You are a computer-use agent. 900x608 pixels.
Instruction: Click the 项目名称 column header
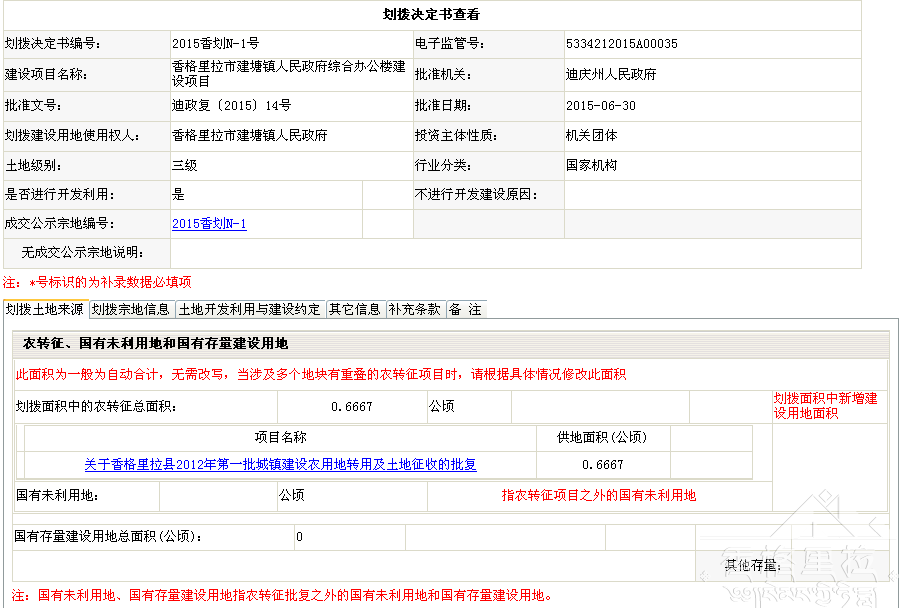(x=280, y=437)
